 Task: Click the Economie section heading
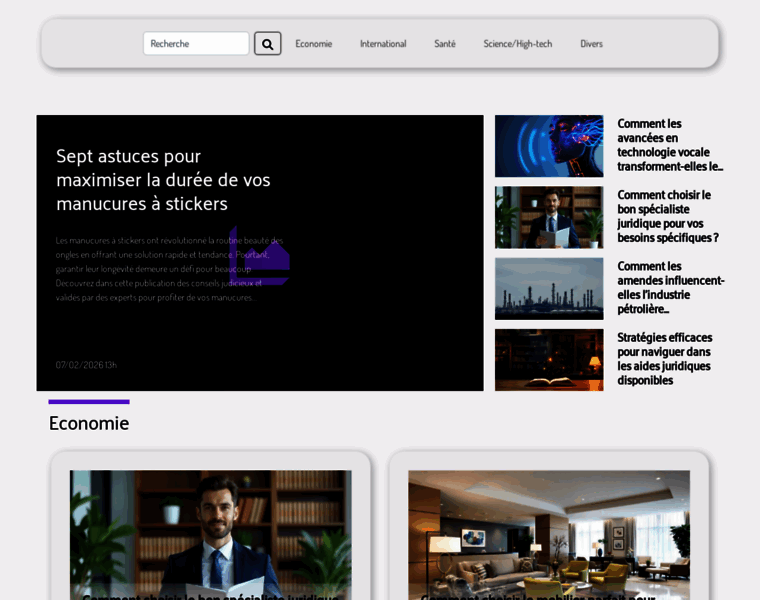point(89,423)
